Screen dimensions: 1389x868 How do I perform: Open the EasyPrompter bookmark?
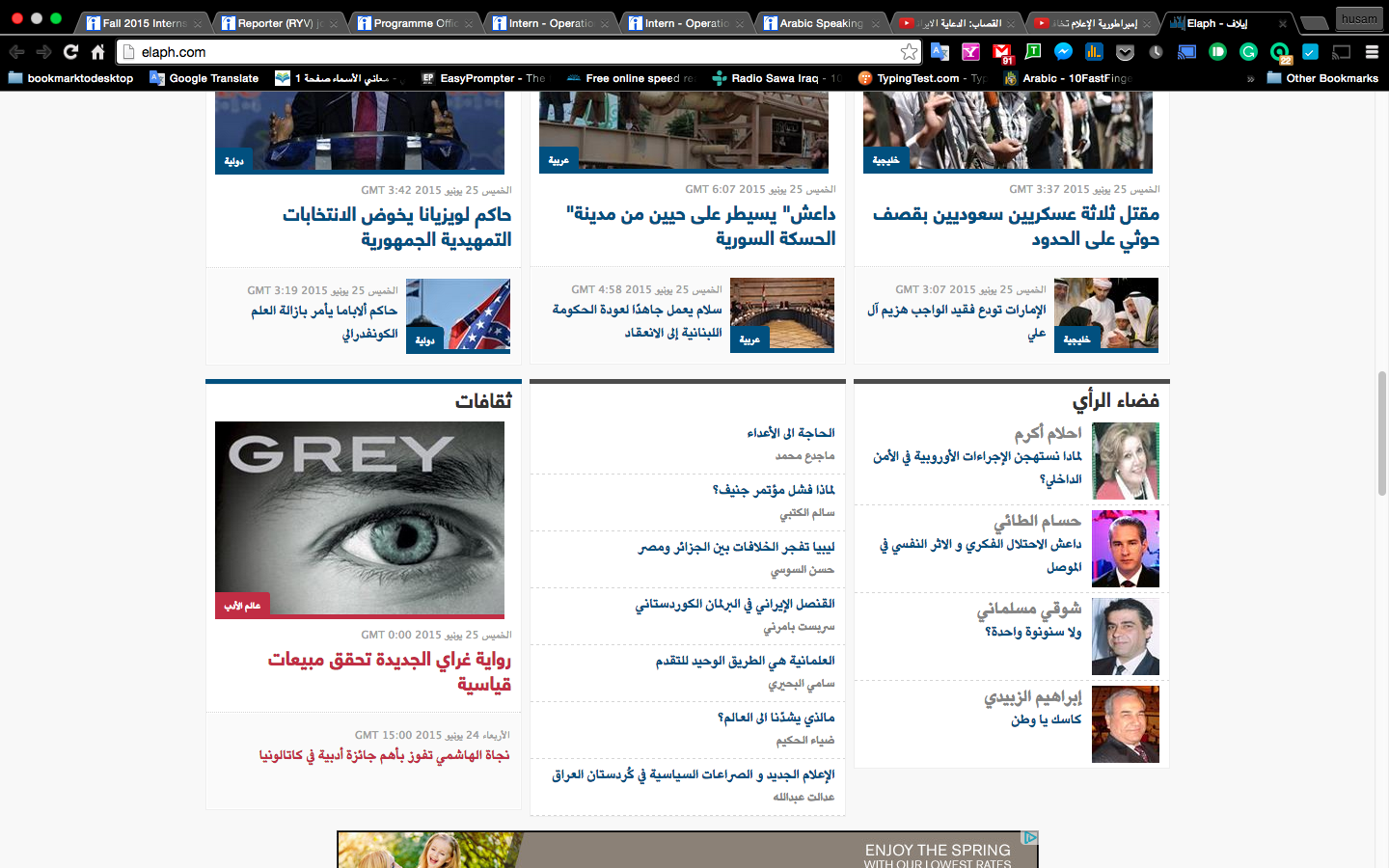pyautogui.click(x=483, y=78)
